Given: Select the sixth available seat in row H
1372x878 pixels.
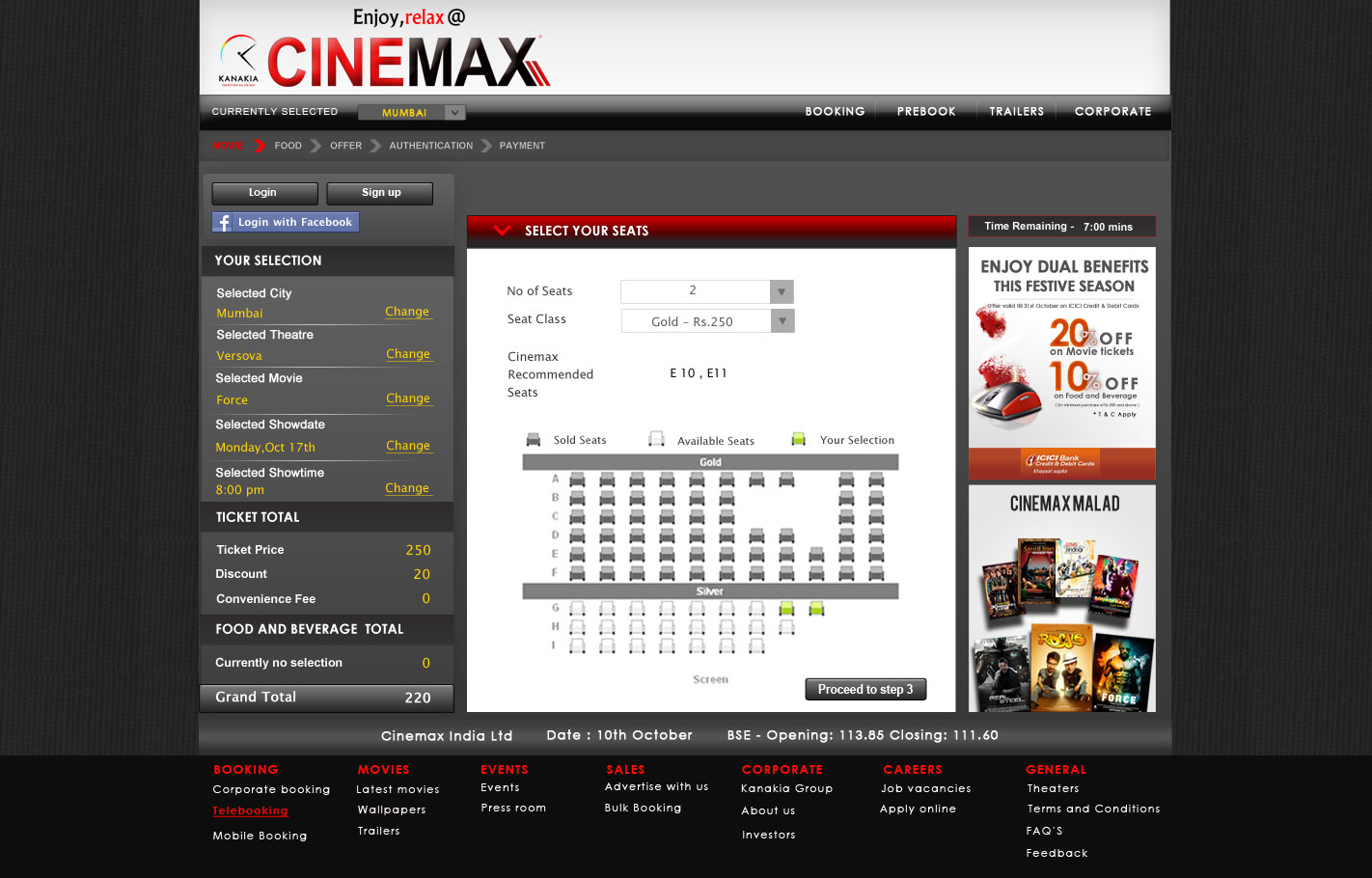Looking at the screenshot, I should pyautogui.click(x=727, y=627).
